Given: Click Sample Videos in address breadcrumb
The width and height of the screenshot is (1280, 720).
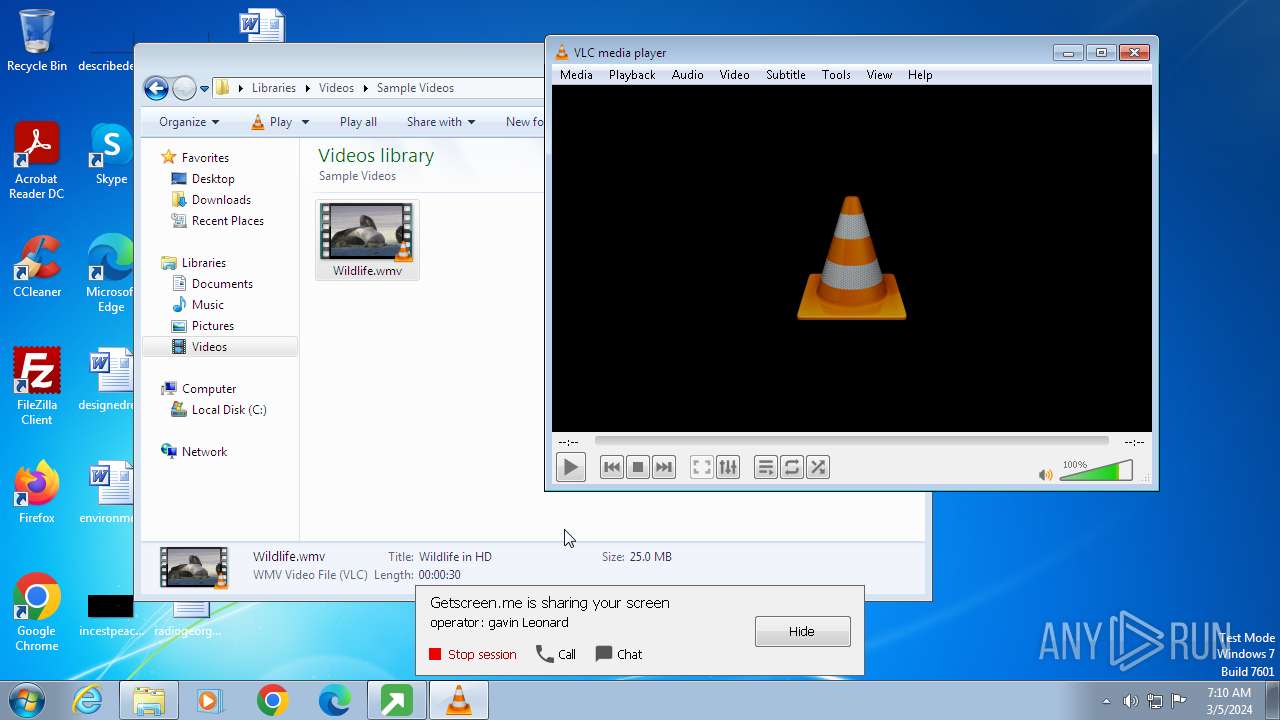Looking at the screenshot, I should tap(415, 88).
